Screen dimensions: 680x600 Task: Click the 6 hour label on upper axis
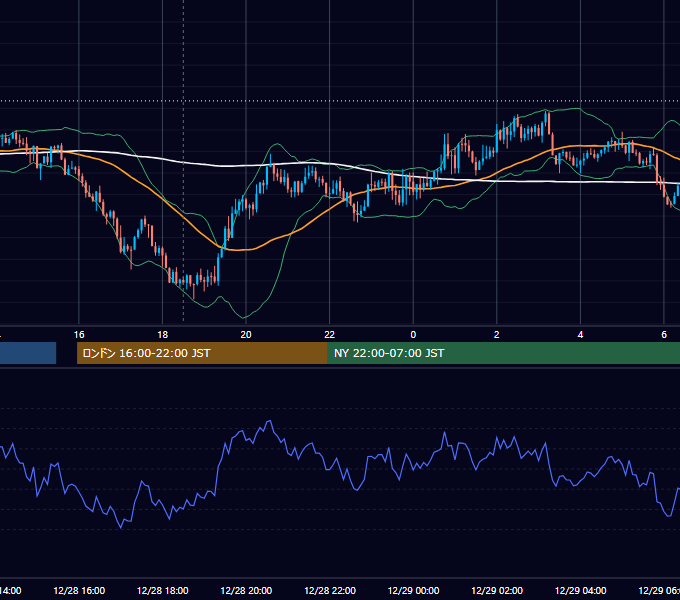(x=664, y=335)
